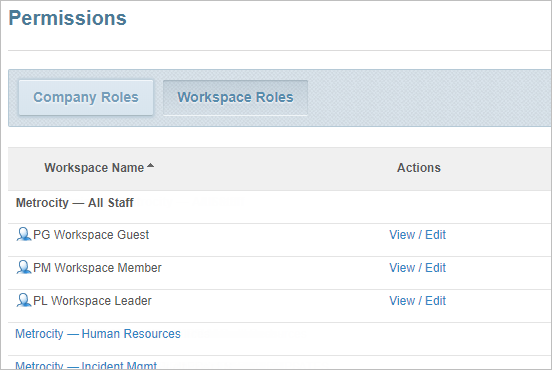Click the user icon beside PL Workspace Leader
This screenshot has width=552, height=370.
[24, 301]
